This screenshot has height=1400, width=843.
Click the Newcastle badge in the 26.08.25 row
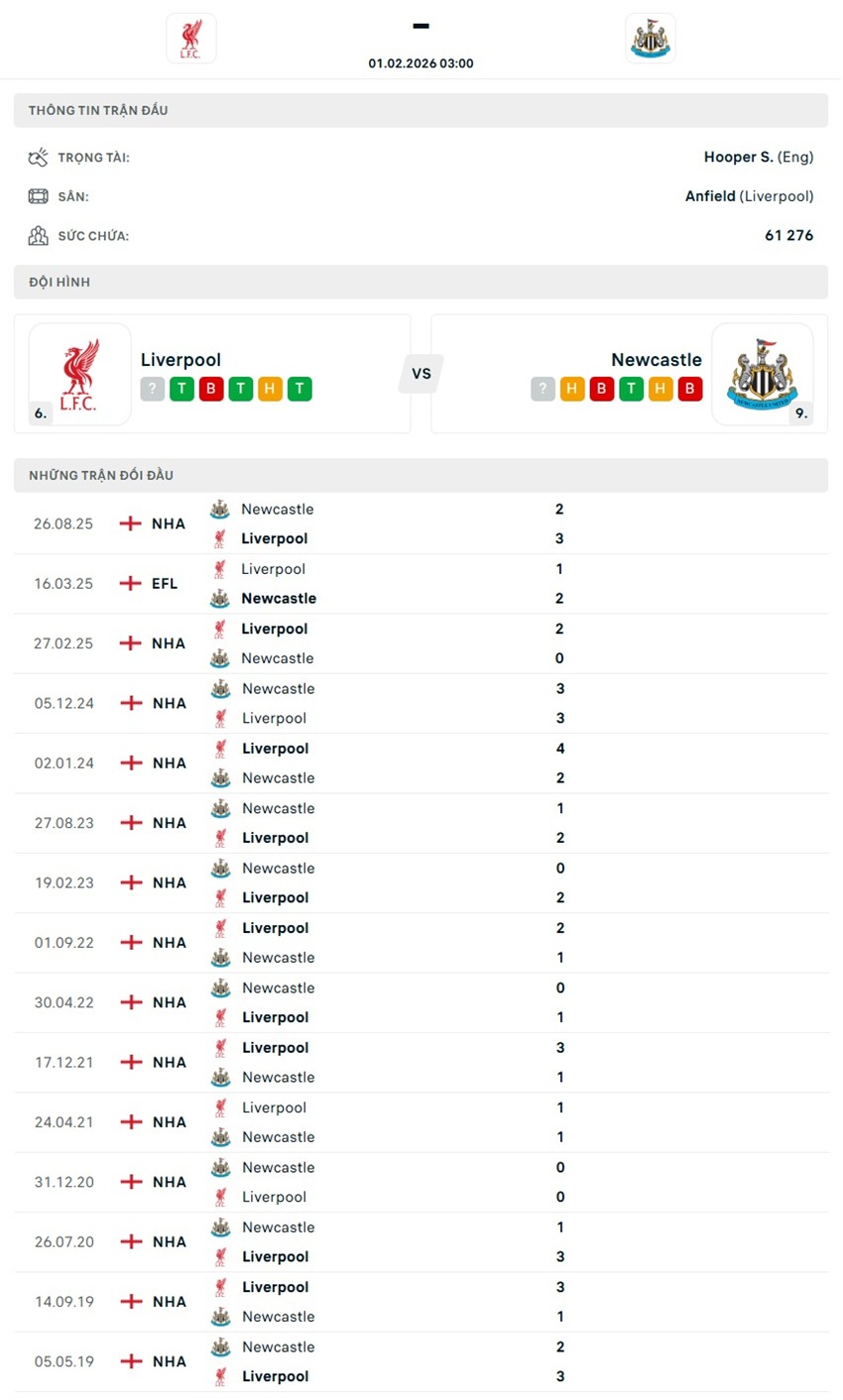coord(222,509)
